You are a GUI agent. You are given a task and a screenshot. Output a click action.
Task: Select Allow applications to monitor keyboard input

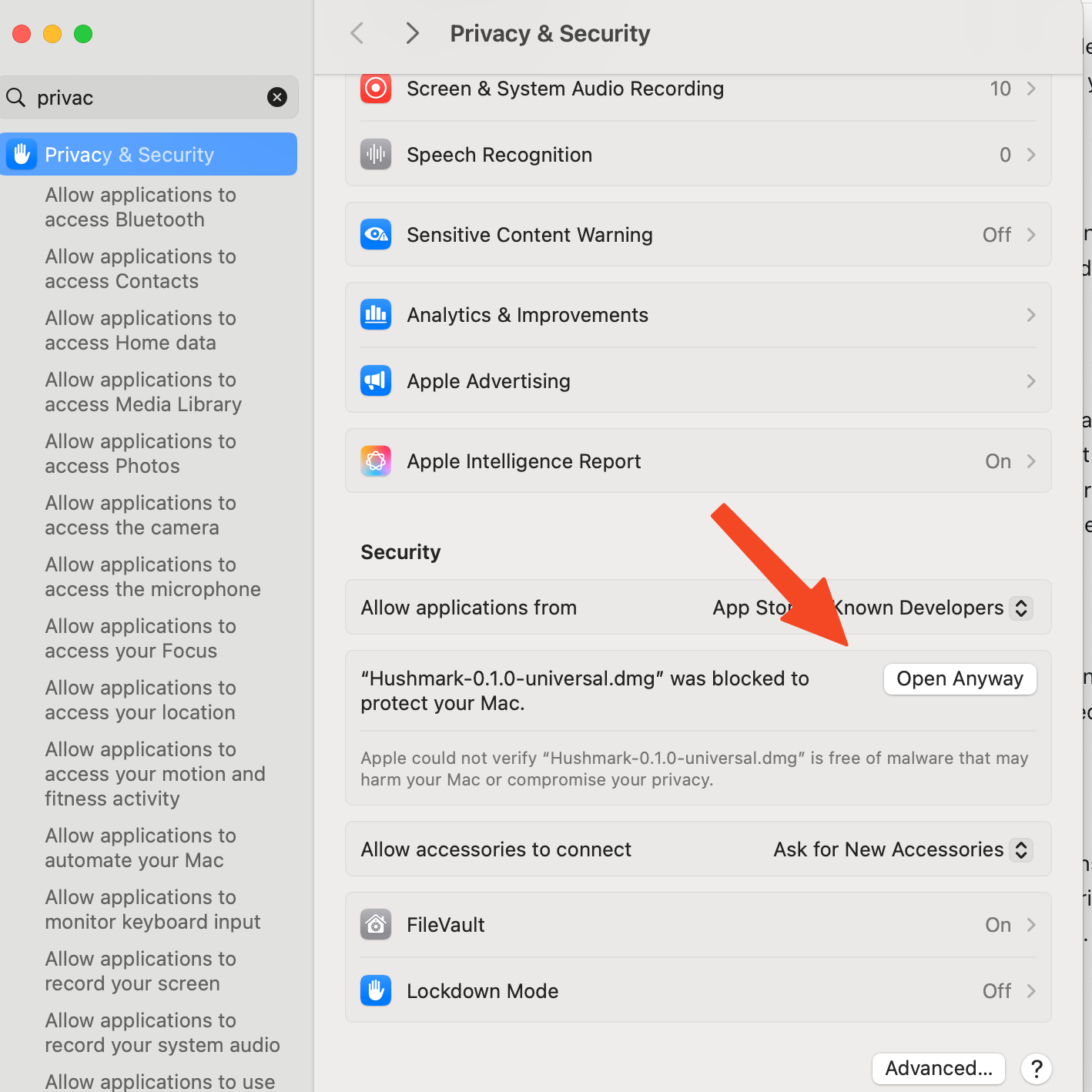tap(152, 909)
